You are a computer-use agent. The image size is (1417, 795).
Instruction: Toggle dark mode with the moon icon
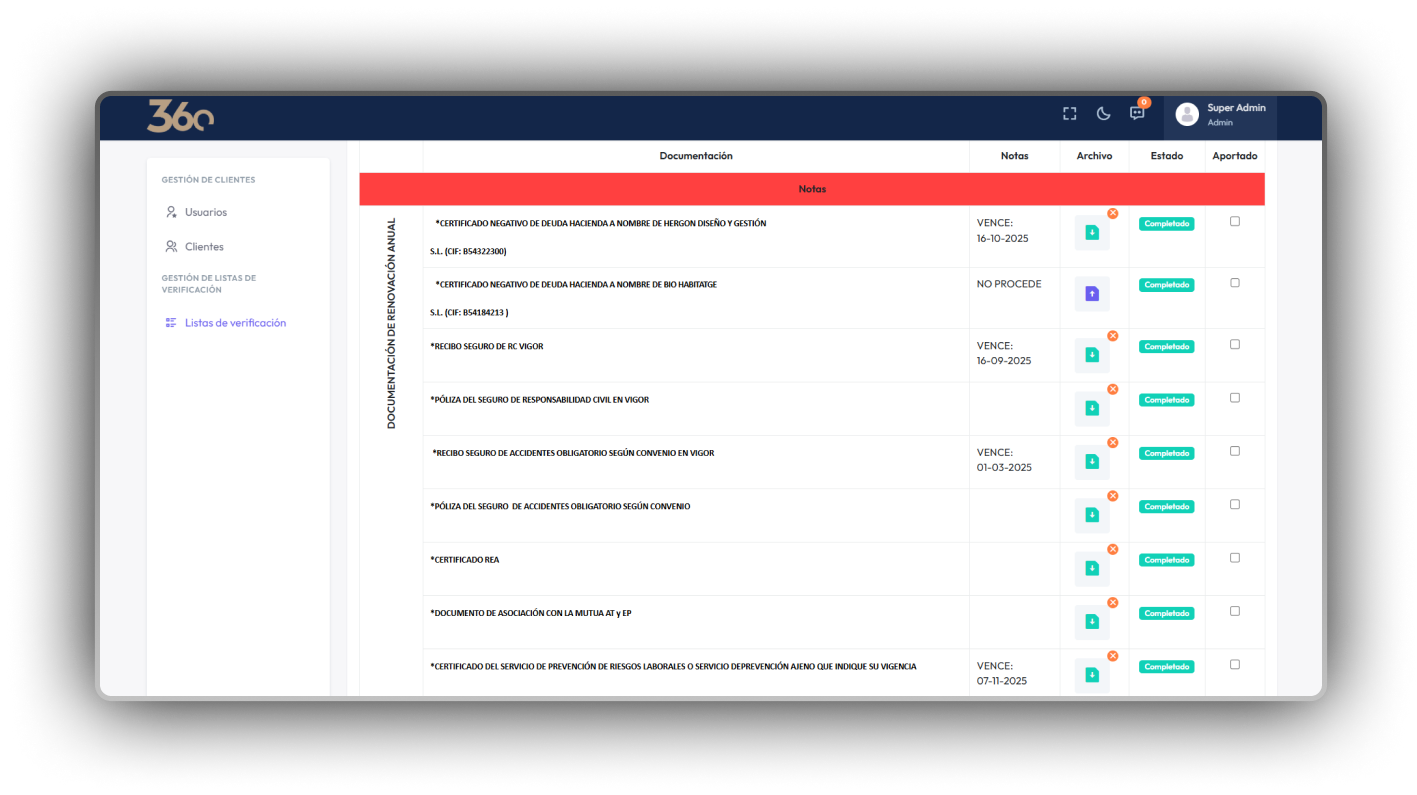click(x=1103, y=114)
